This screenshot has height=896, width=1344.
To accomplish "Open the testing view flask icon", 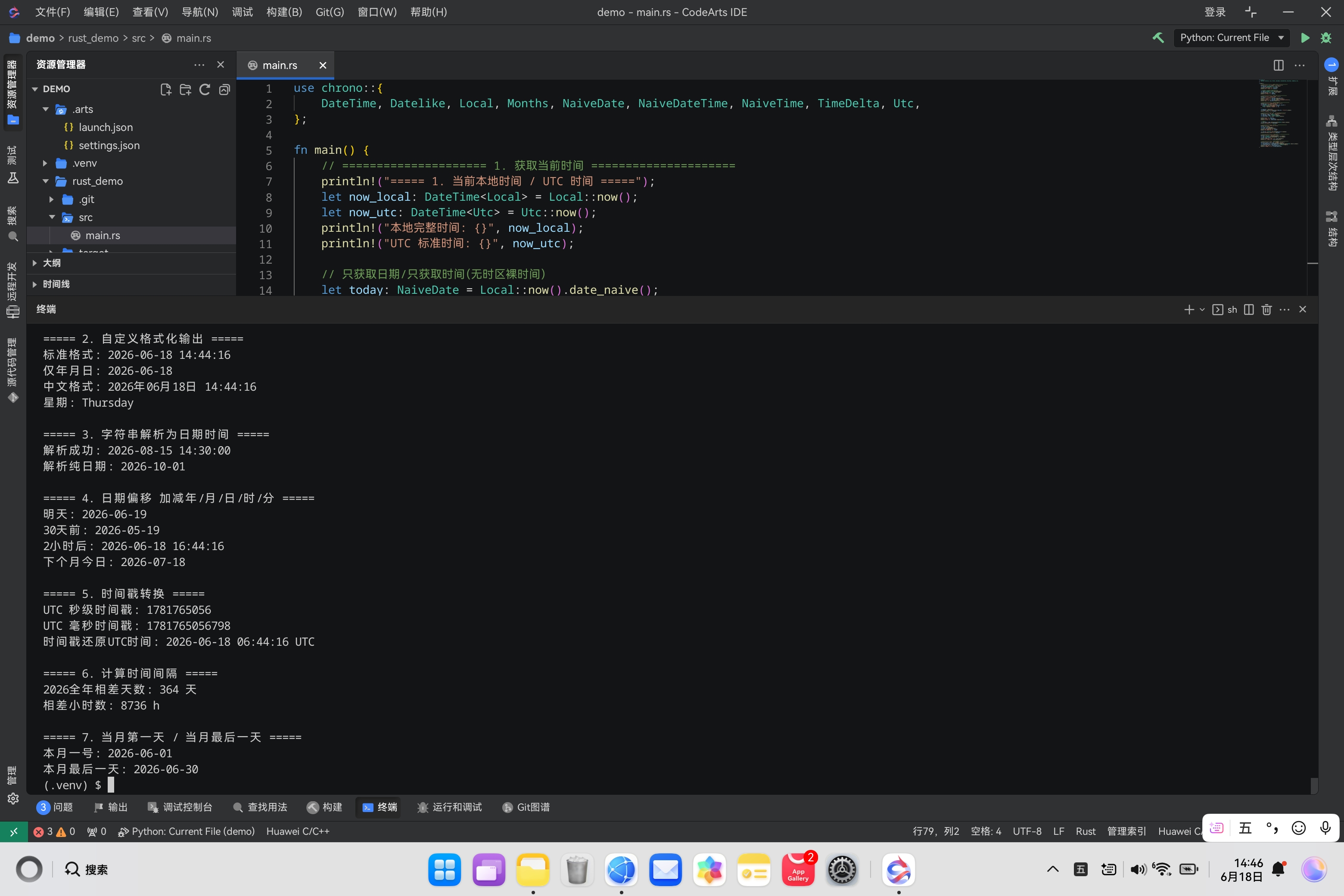I will point(12,165).
